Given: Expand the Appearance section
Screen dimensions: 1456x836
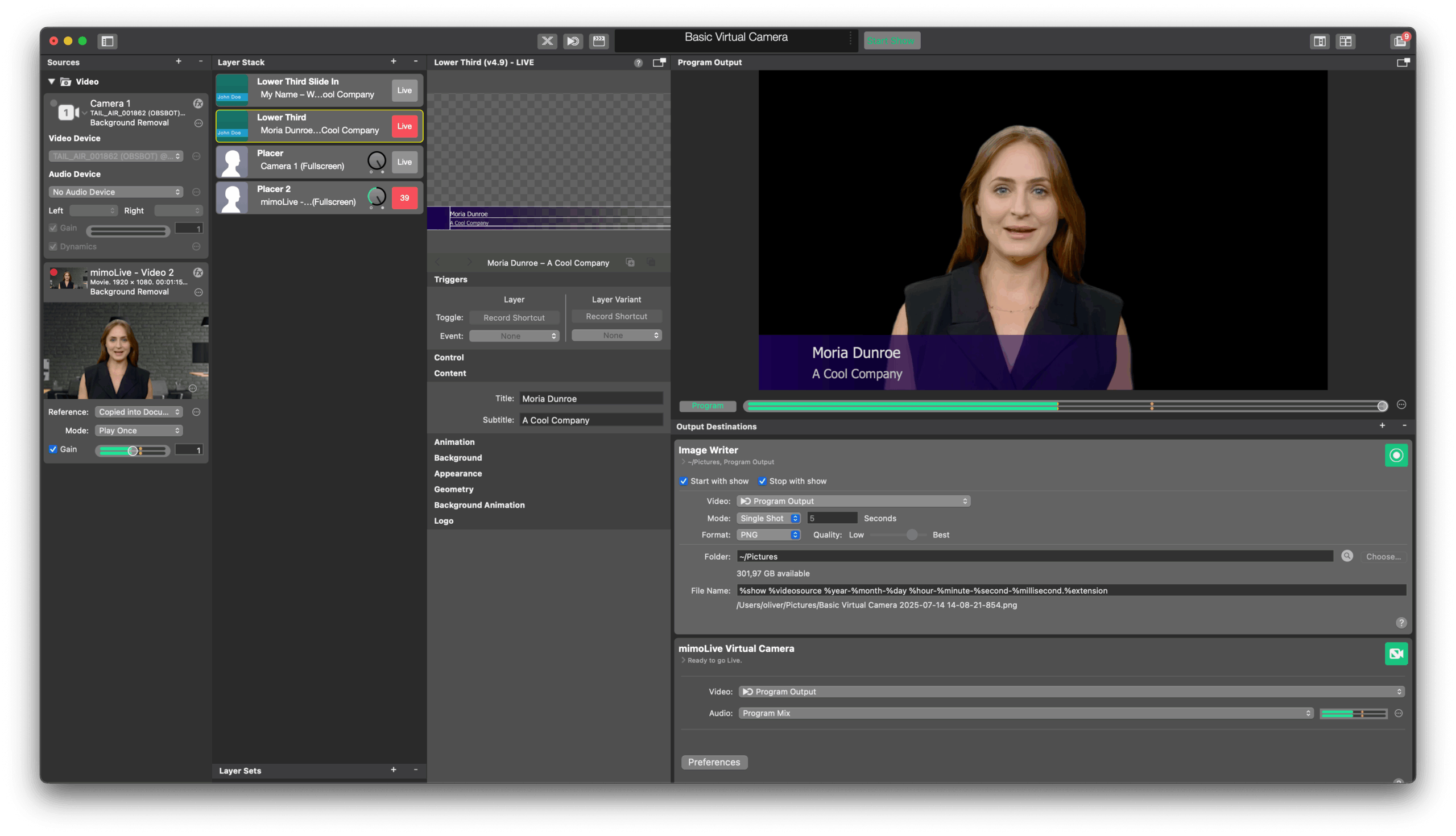Looking at the screenshot, I should click(x=458, y=473).
